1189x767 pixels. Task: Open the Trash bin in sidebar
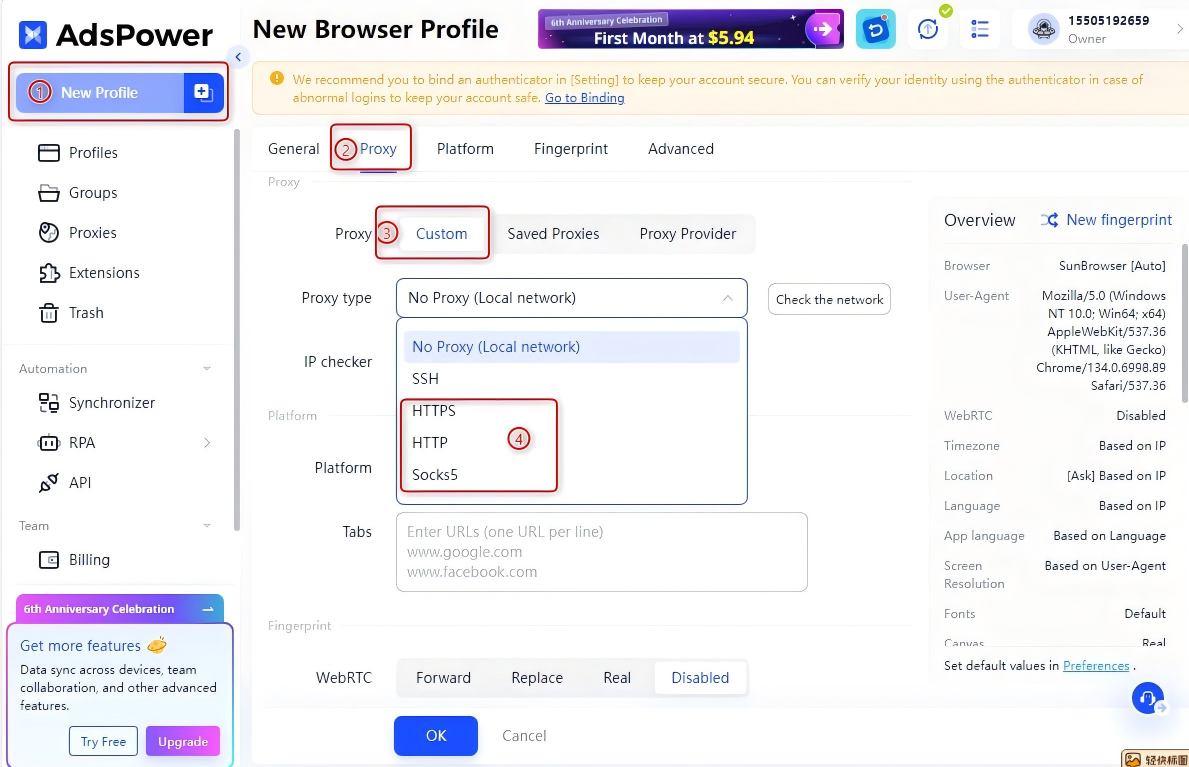(49, 313)
